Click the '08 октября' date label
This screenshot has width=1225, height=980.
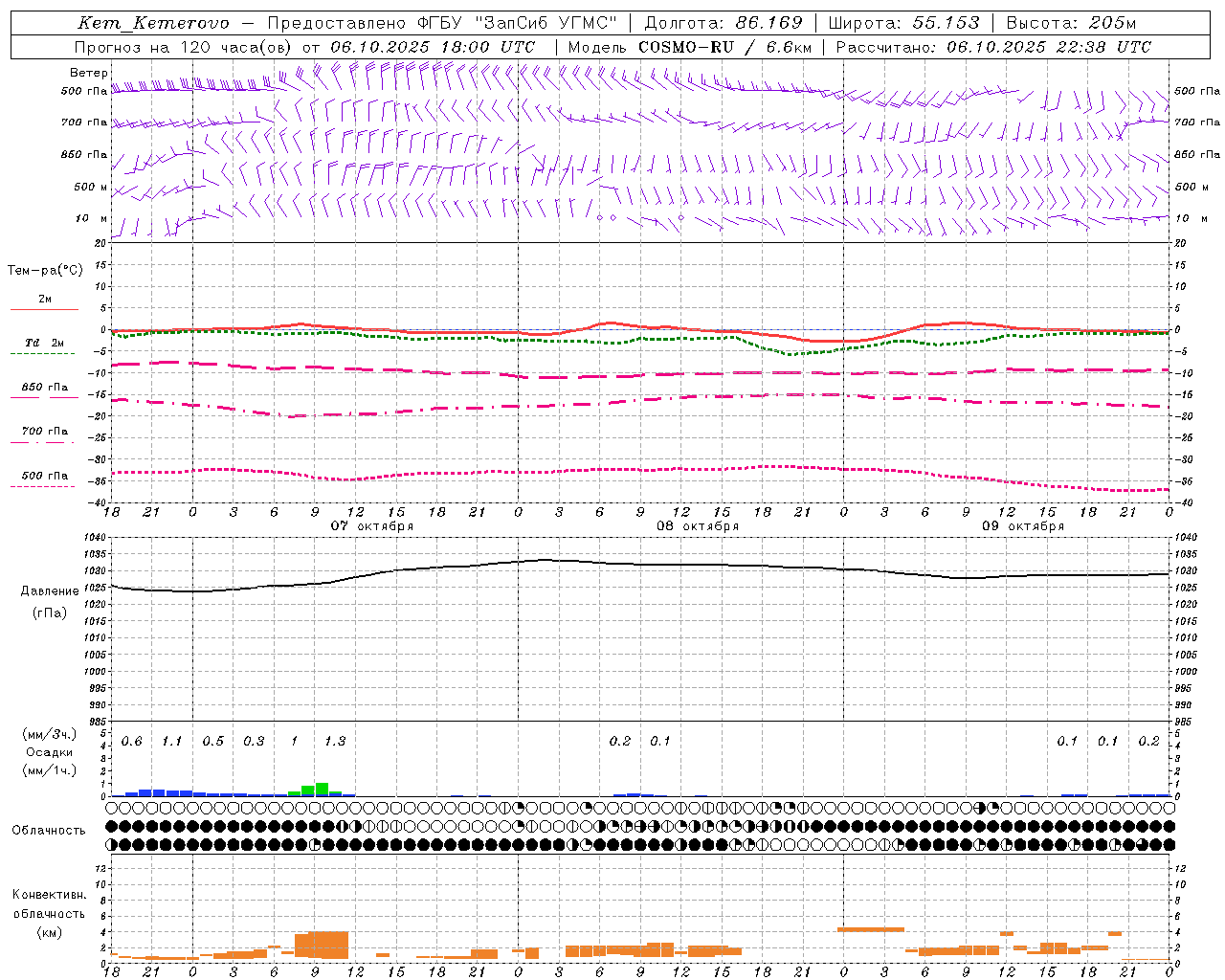[698, 526]
